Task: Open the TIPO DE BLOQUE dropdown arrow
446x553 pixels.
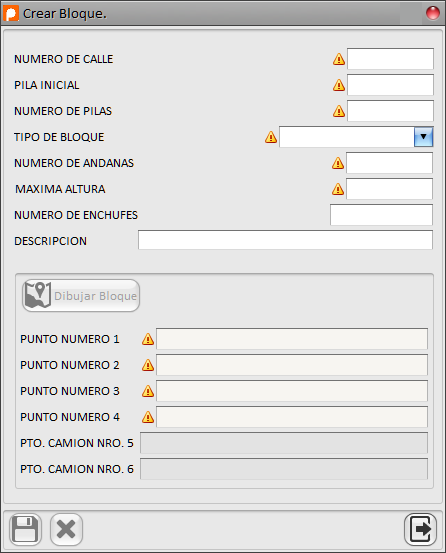Action: 423,137
